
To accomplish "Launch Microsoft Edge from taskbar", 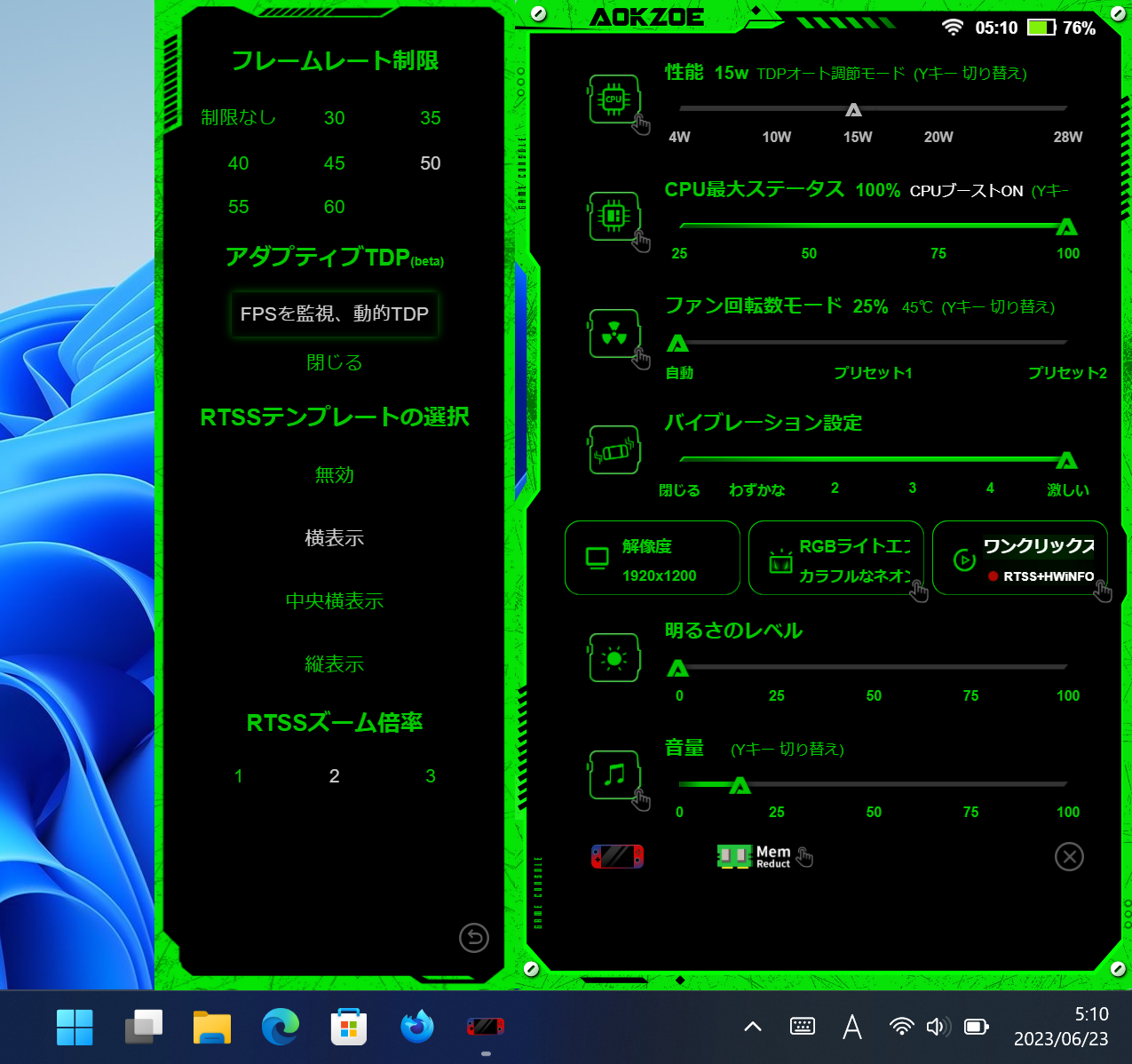I will (281, 1027).
